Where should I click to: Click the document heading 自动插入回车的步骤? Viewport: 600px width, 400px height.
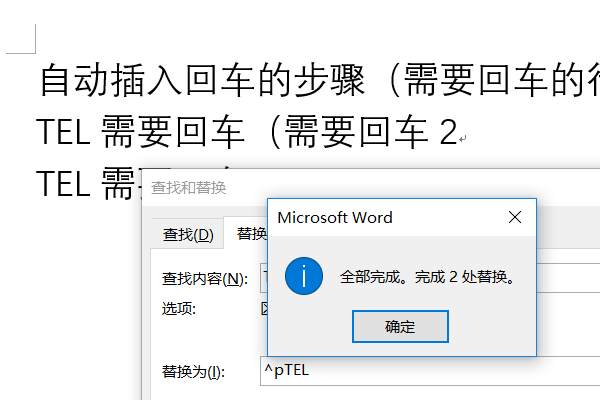pos(202,80)
